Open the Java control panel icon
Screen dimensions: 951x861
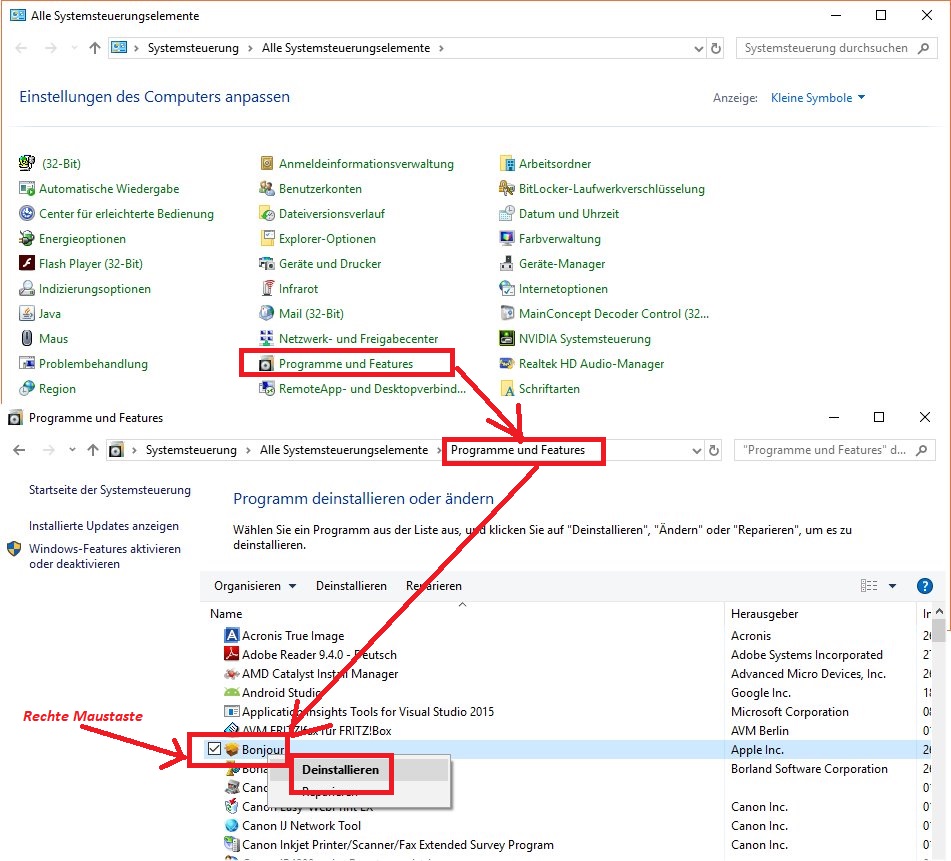pyautogui.click(x=27, y=313)
